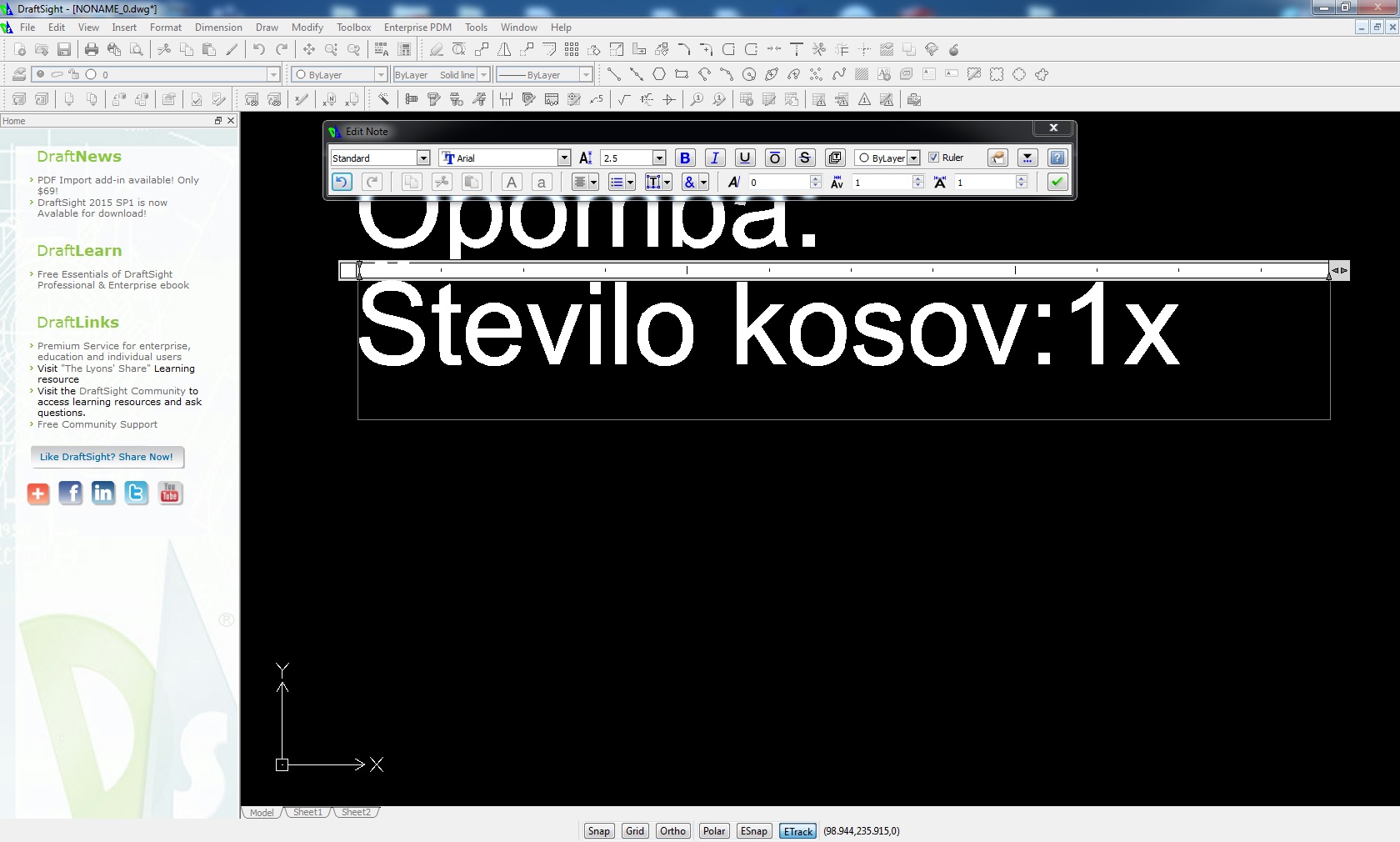Image resolution: width=1400 pixels, height=842 pixels.
Task: Click the underline formatting button
Action: 745,158
